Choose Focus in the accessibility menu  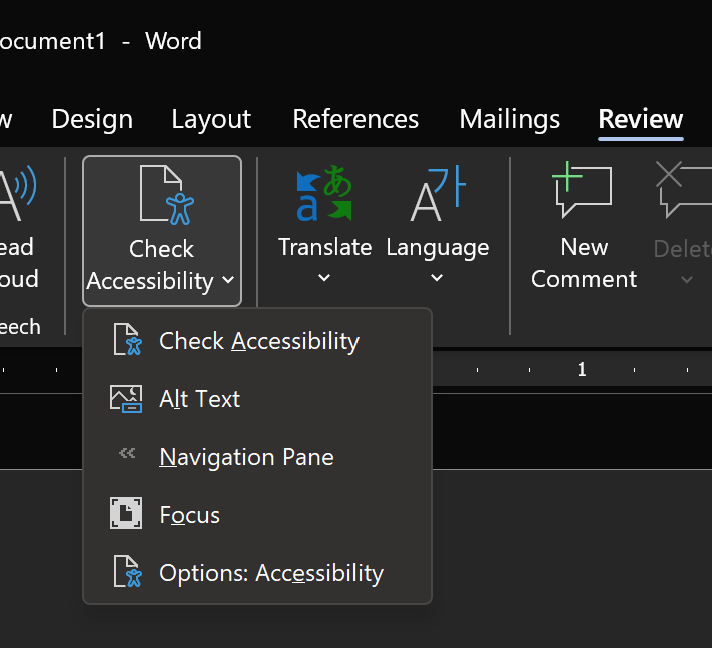point(257,515)
